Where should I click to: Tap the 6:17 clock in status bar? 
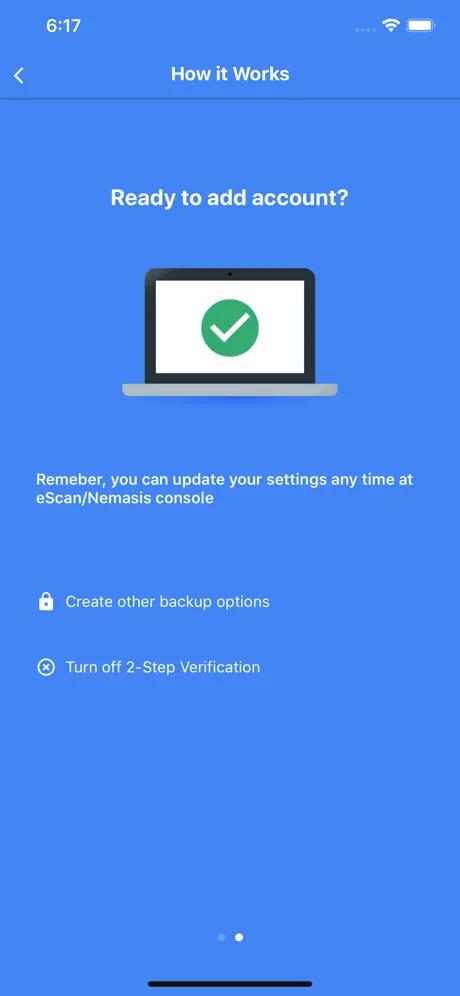pyautogui.click(x=64, y=25)
